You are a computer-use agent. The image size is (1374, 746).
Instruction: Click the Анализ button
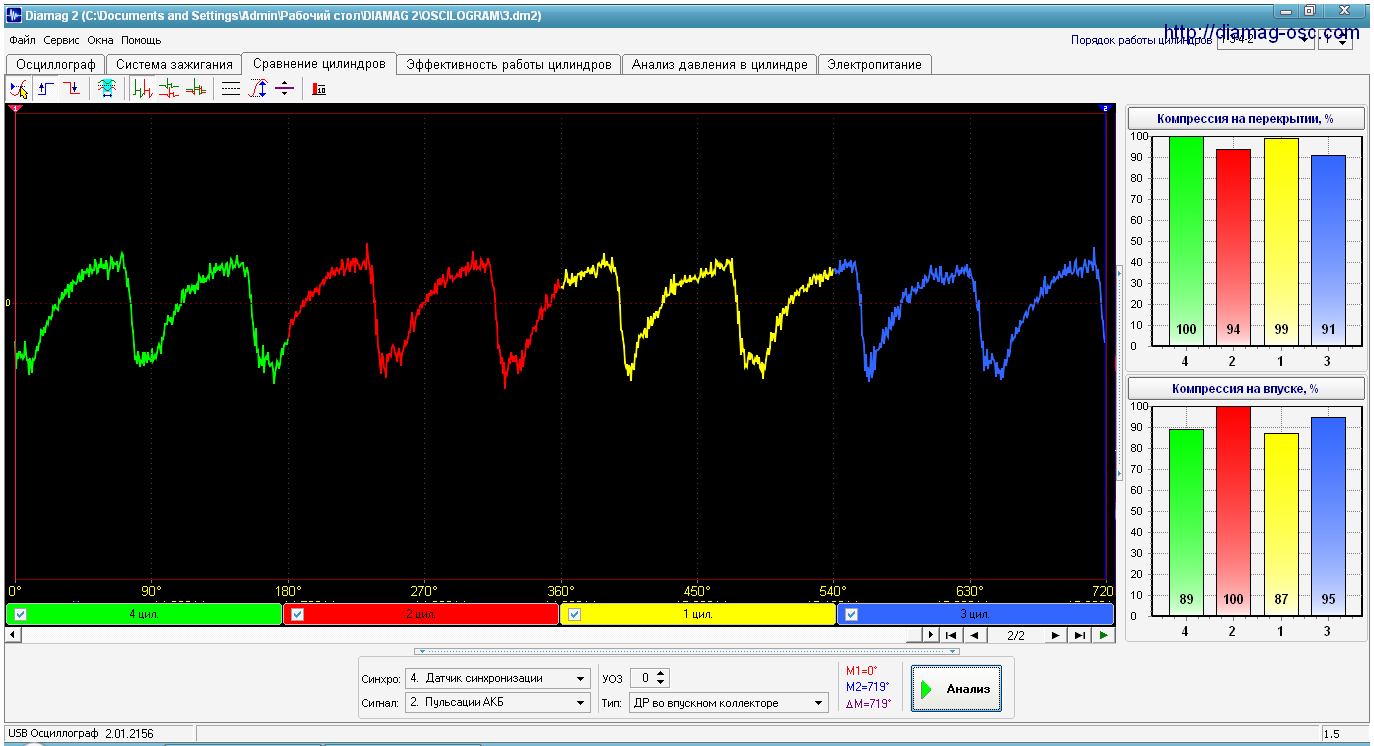tap(956, 689)
